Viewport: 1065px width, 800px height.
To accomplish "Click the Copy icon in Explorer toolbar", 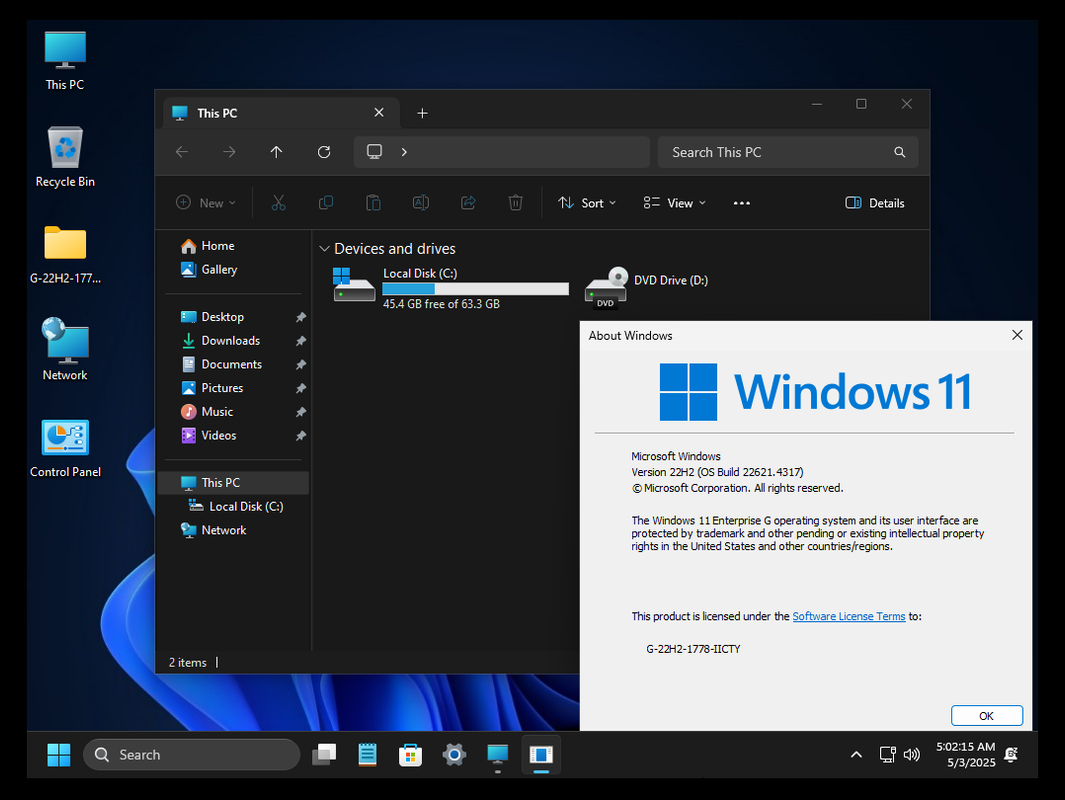I will click(x=326, y=203).
